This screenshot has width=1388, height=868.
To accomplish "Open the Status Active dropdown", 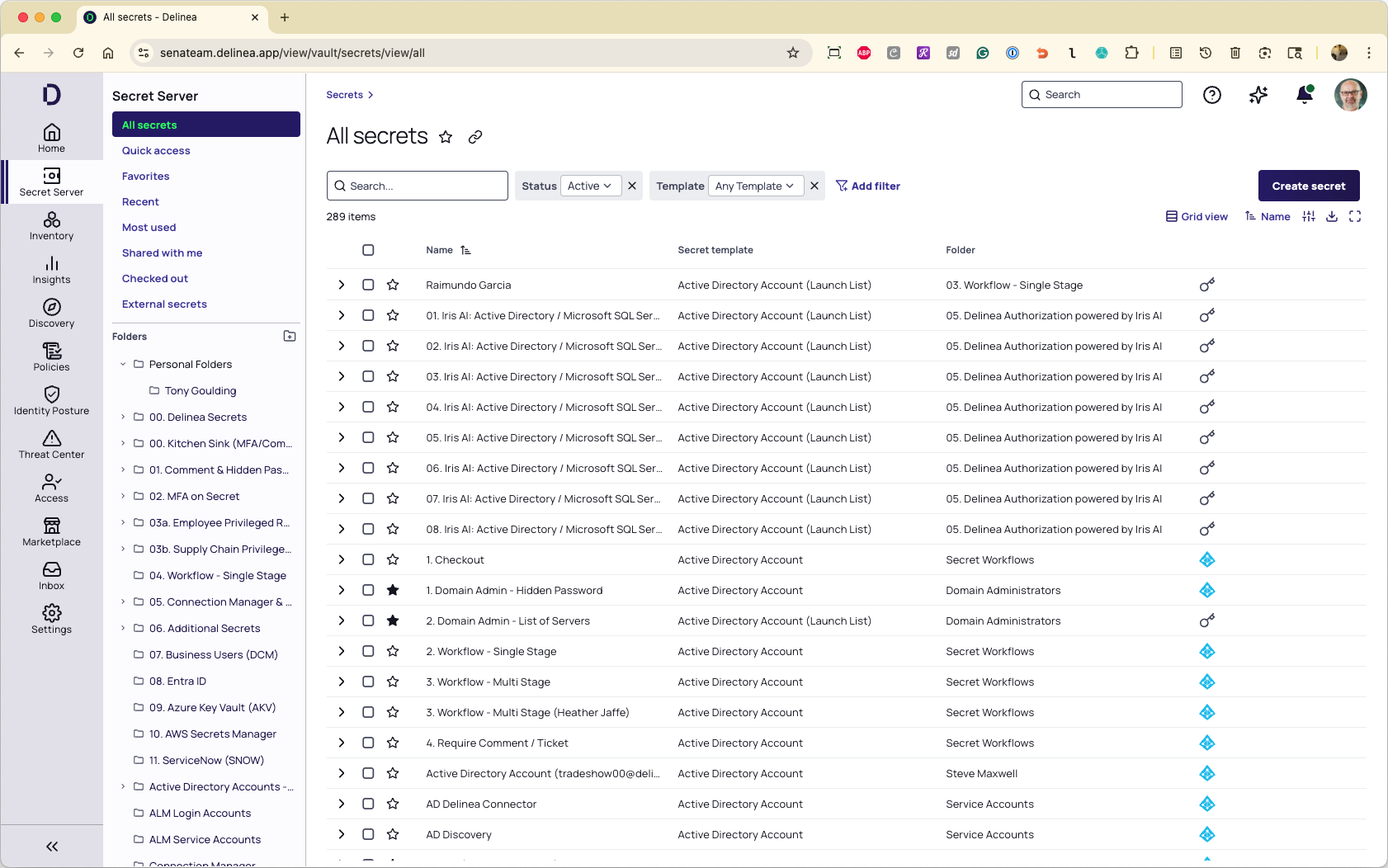I will point(591,186).
